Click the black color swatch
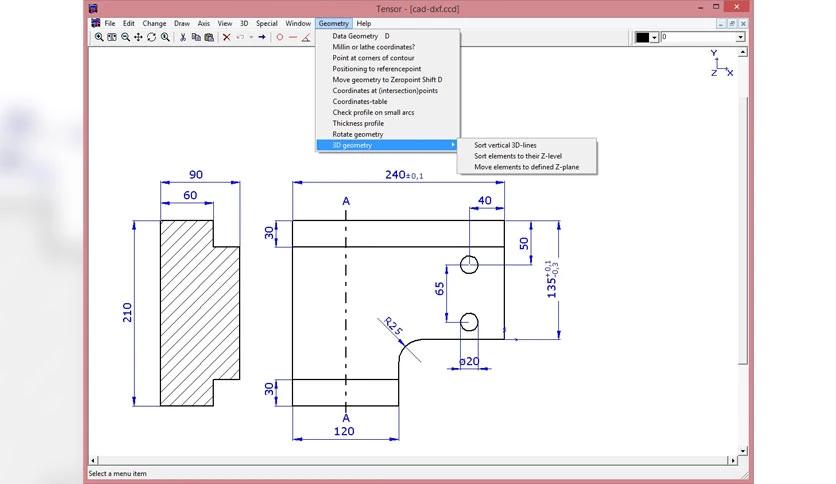The width and height of the screenshot is (836, 484). (642, 37)
